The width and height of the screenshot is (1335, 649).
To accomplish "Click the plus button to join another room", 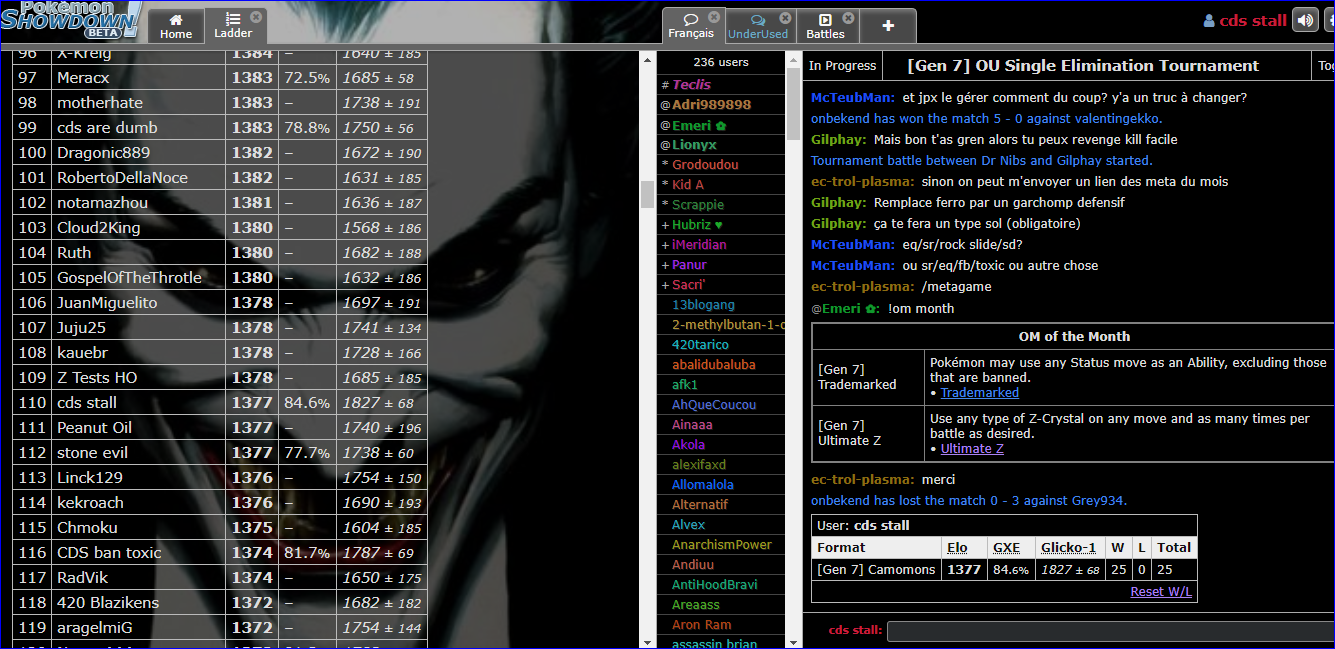I will click(x=888, y=26).
